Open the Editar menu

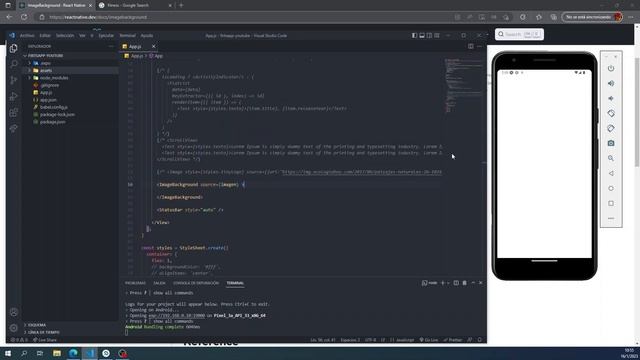pyautogui.click(x=45, y=36)
